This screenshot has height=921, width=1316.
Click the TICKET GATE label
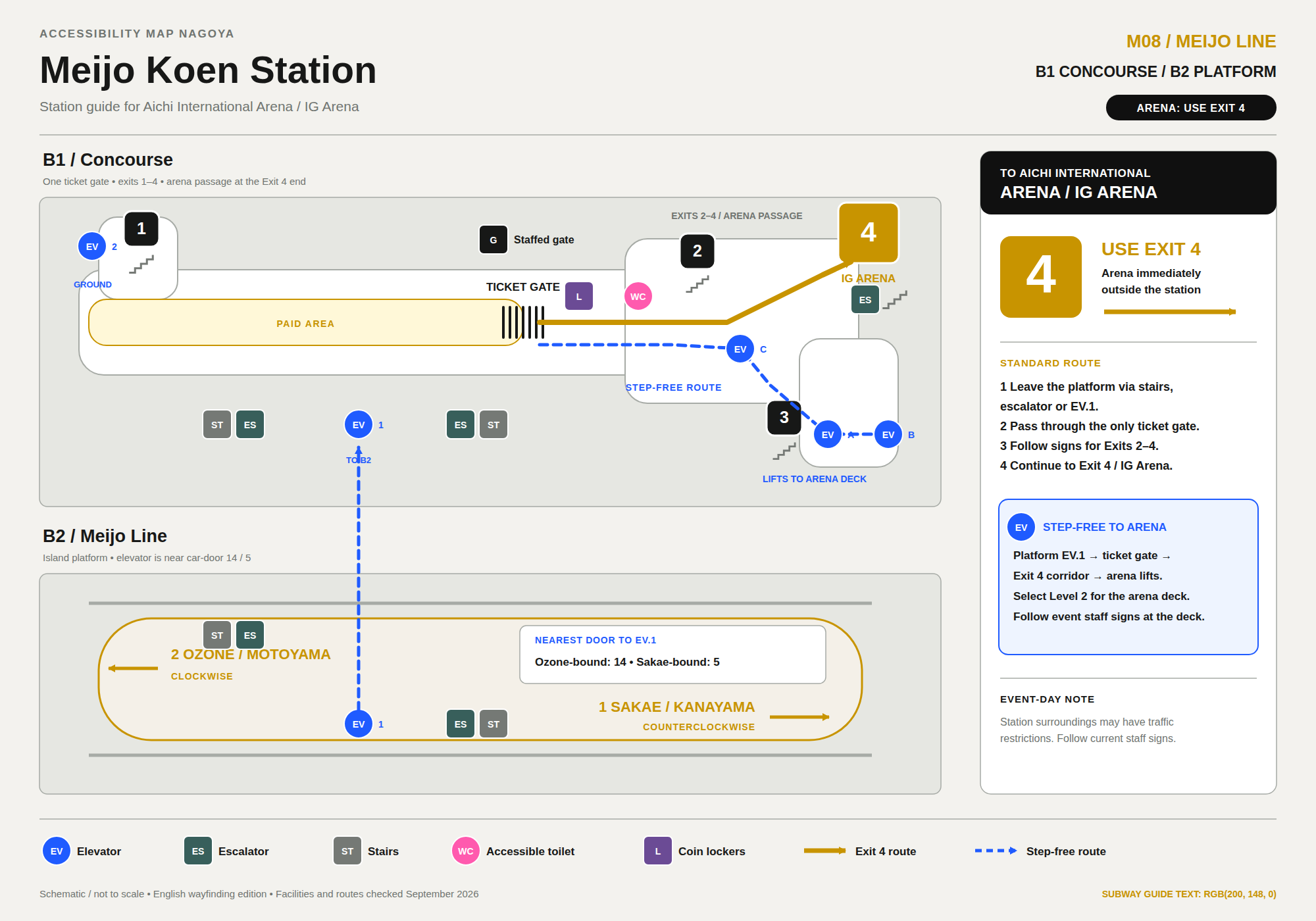tap(523, 287)
